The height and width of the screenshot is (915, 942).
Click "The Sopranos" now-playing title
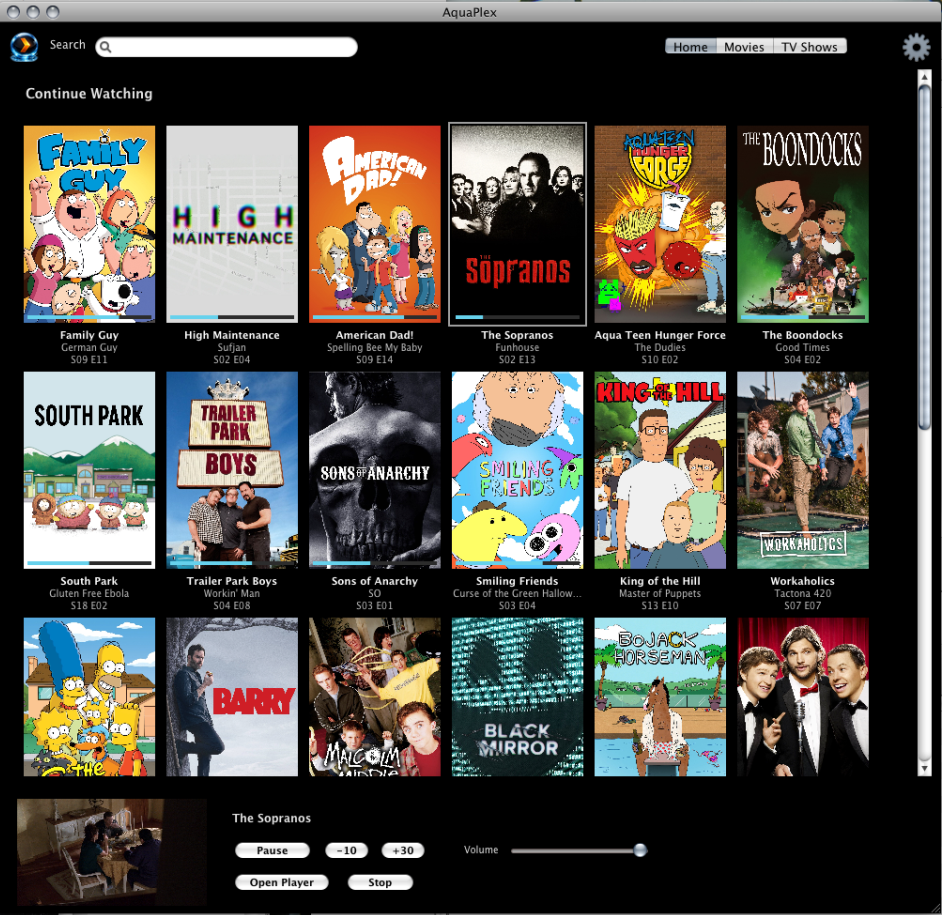[272, 818]
